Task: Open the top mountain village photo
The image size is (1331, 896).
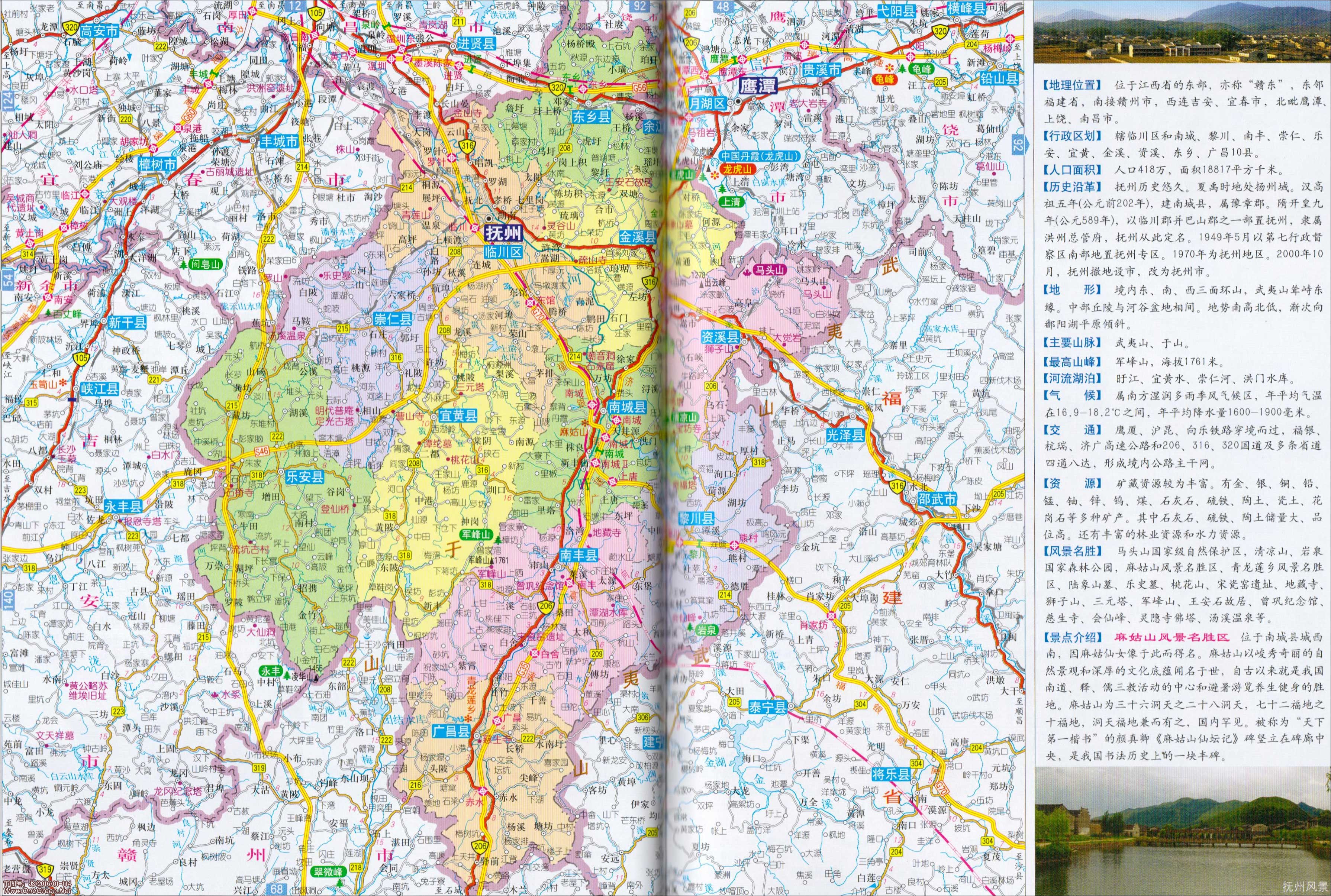Action: point(1182,32)
